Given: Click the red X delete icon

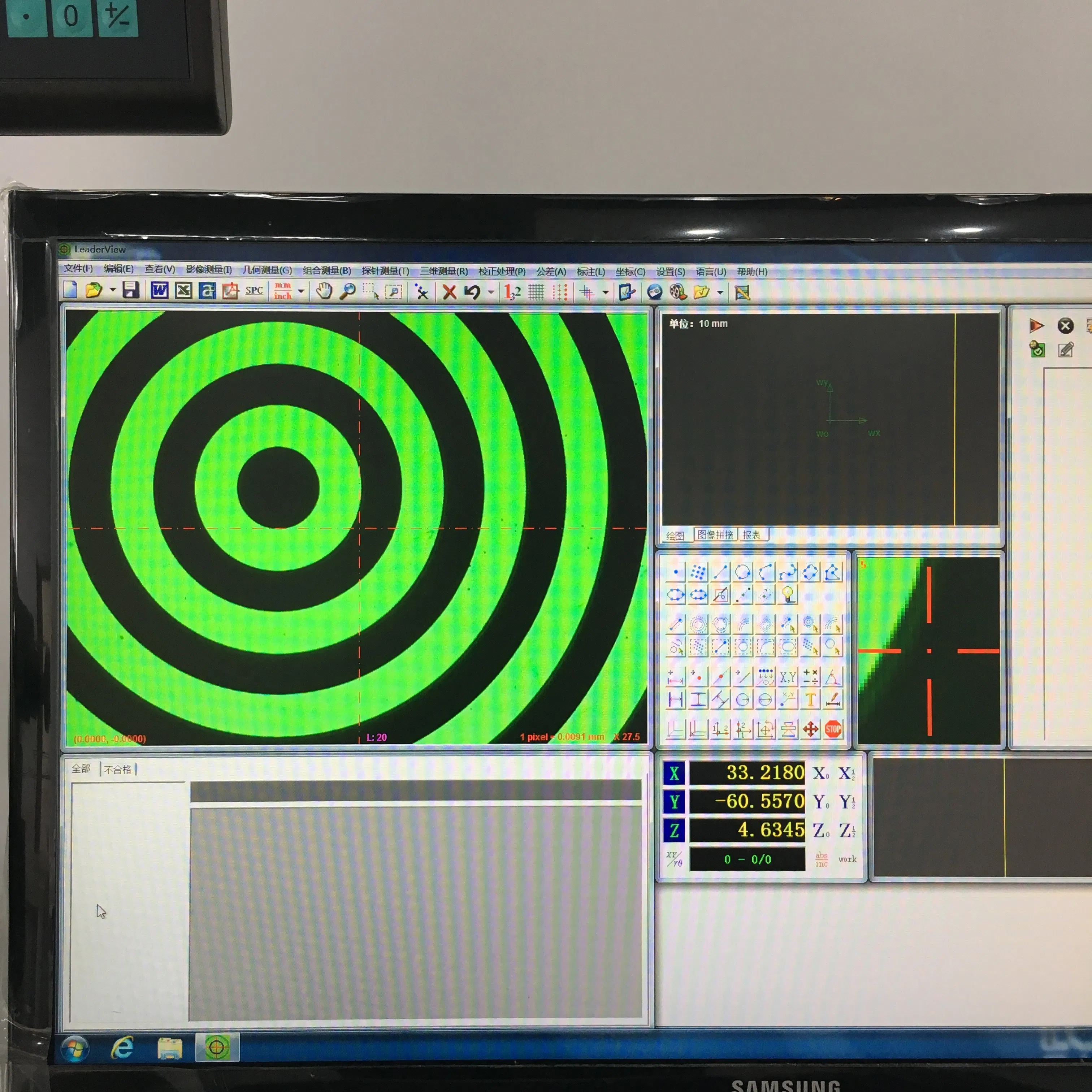Looking at the screenshot, I should [x=449, y=292].
